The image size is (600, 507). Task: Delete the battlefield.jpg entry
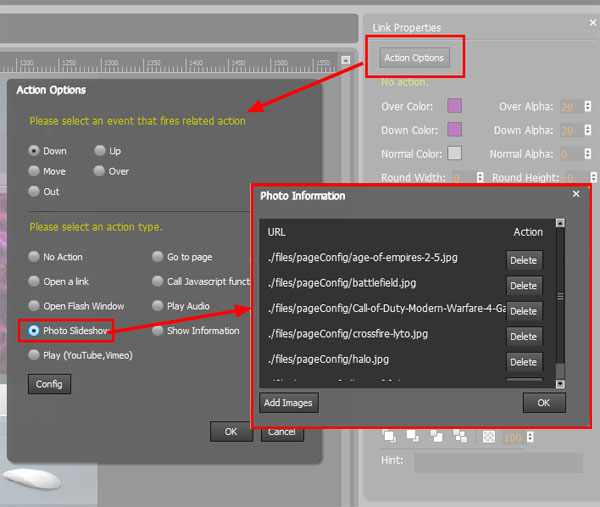pyautogui.click(x=524, y=286)
